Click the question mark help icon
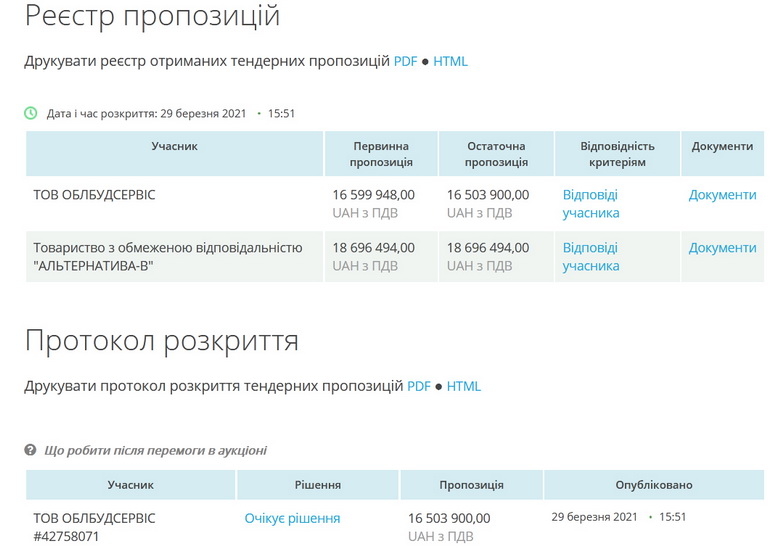Image resolution: width=772 pixels, height=560 pixels. 31,450
